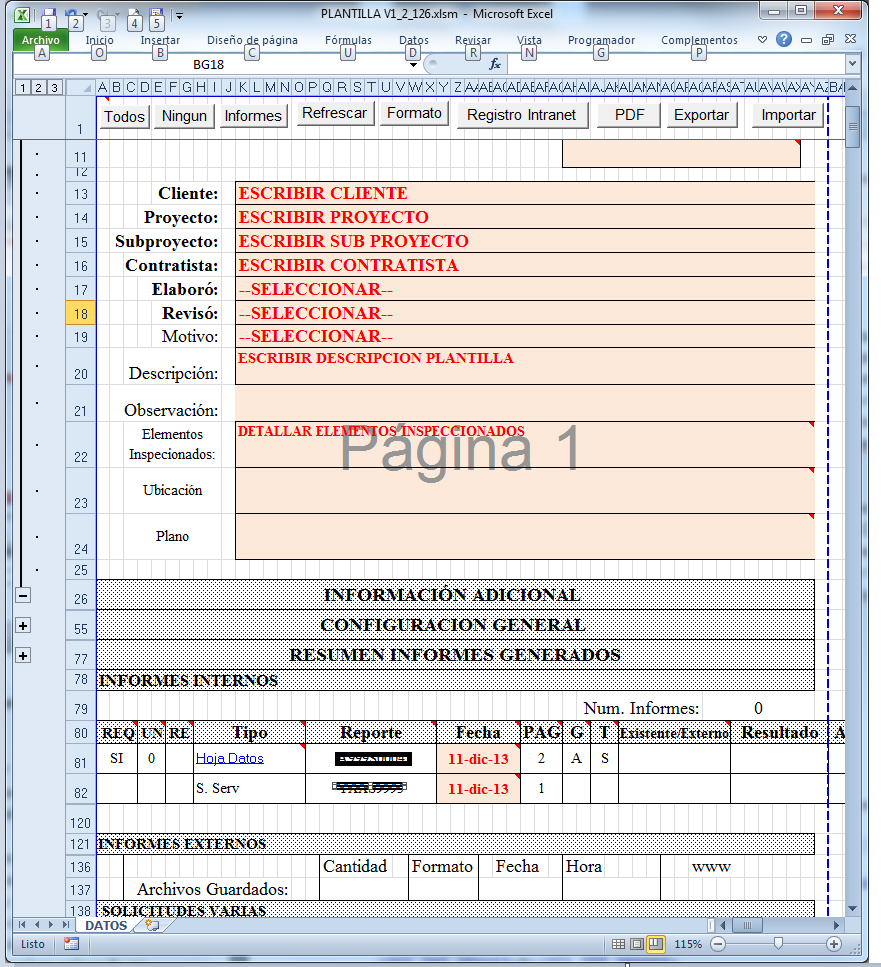The image size is (881, 967).
Task: Click the zoom out minus icon
Action: pyautogui.click(x=717, y=944)
